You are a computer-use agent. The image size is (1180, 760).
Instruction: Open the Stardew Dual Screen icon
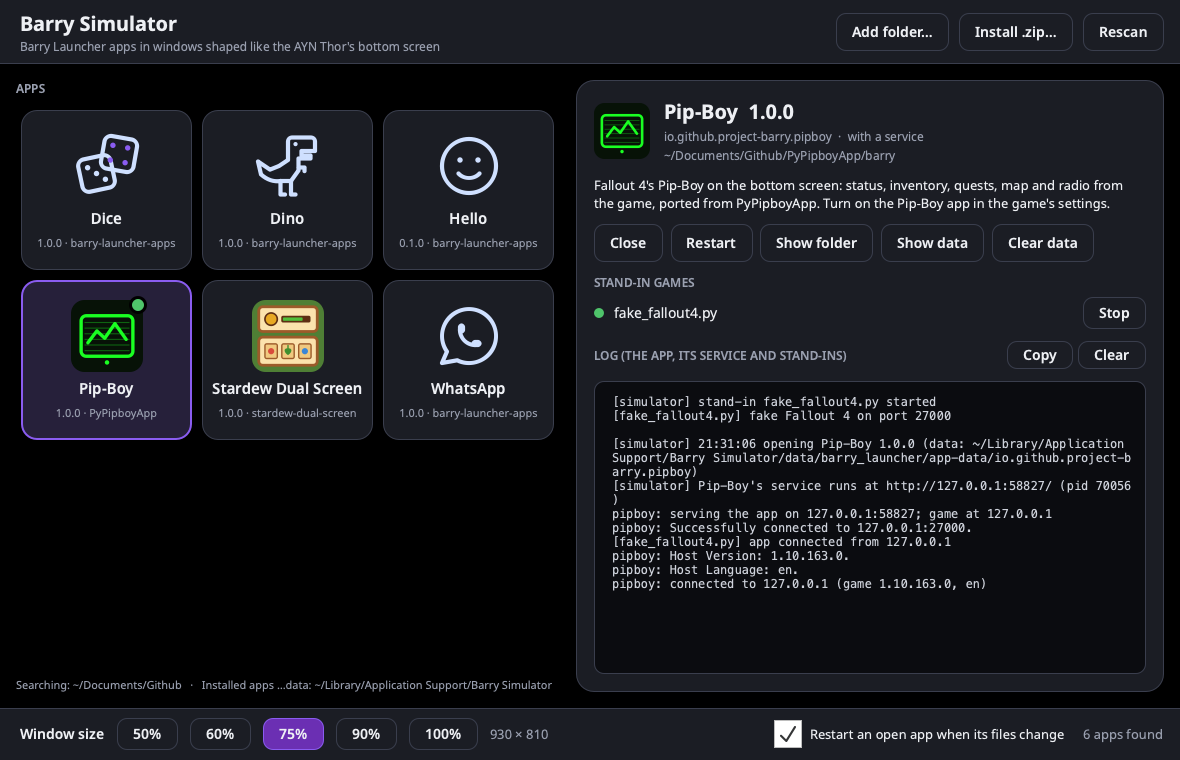click(287, 336)
